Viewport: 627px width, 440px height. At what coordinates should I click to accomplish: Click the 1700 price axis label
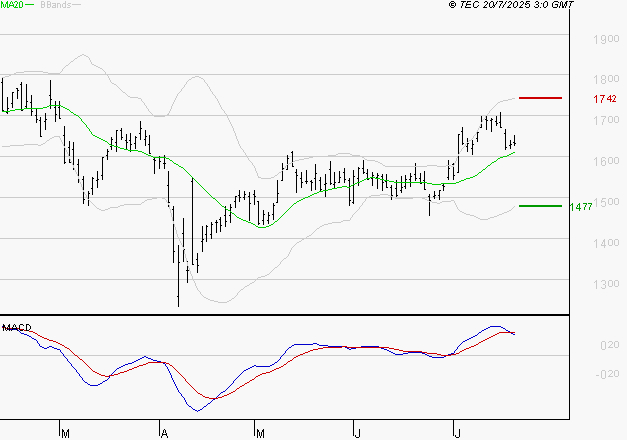click(606, 120)
